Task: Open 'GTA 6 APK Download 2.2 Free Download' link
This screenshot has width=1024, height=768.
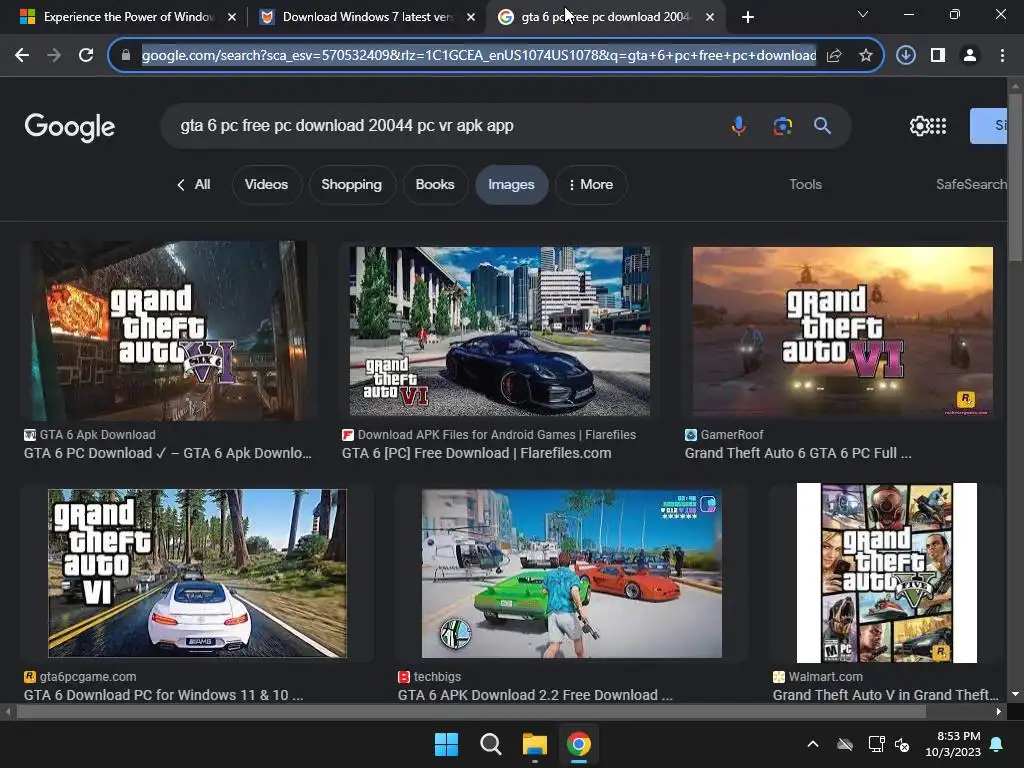Action: pos(535,695)
